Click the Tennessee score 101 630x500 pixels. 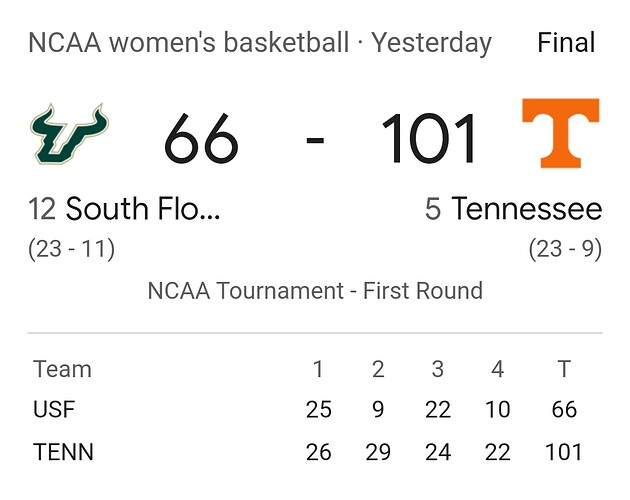click(429, 139)
